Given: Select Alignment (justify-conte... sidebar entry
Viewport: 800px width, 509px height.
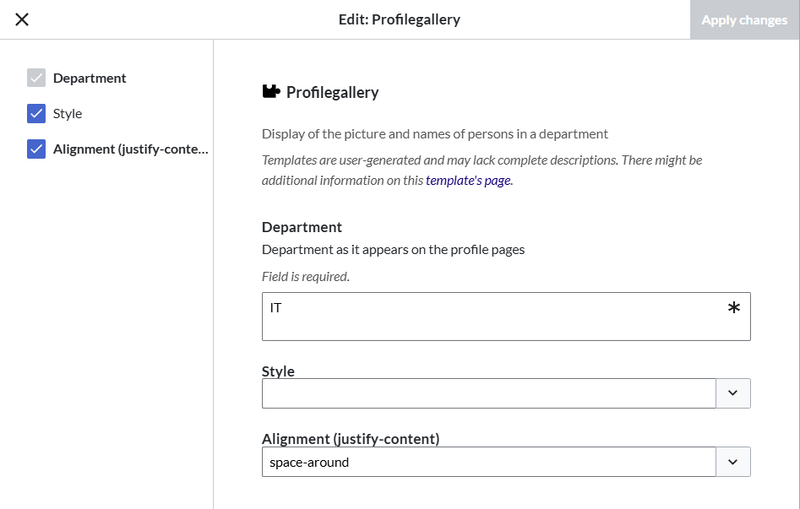Looking at the screenshot, I should tap(131, 149).
